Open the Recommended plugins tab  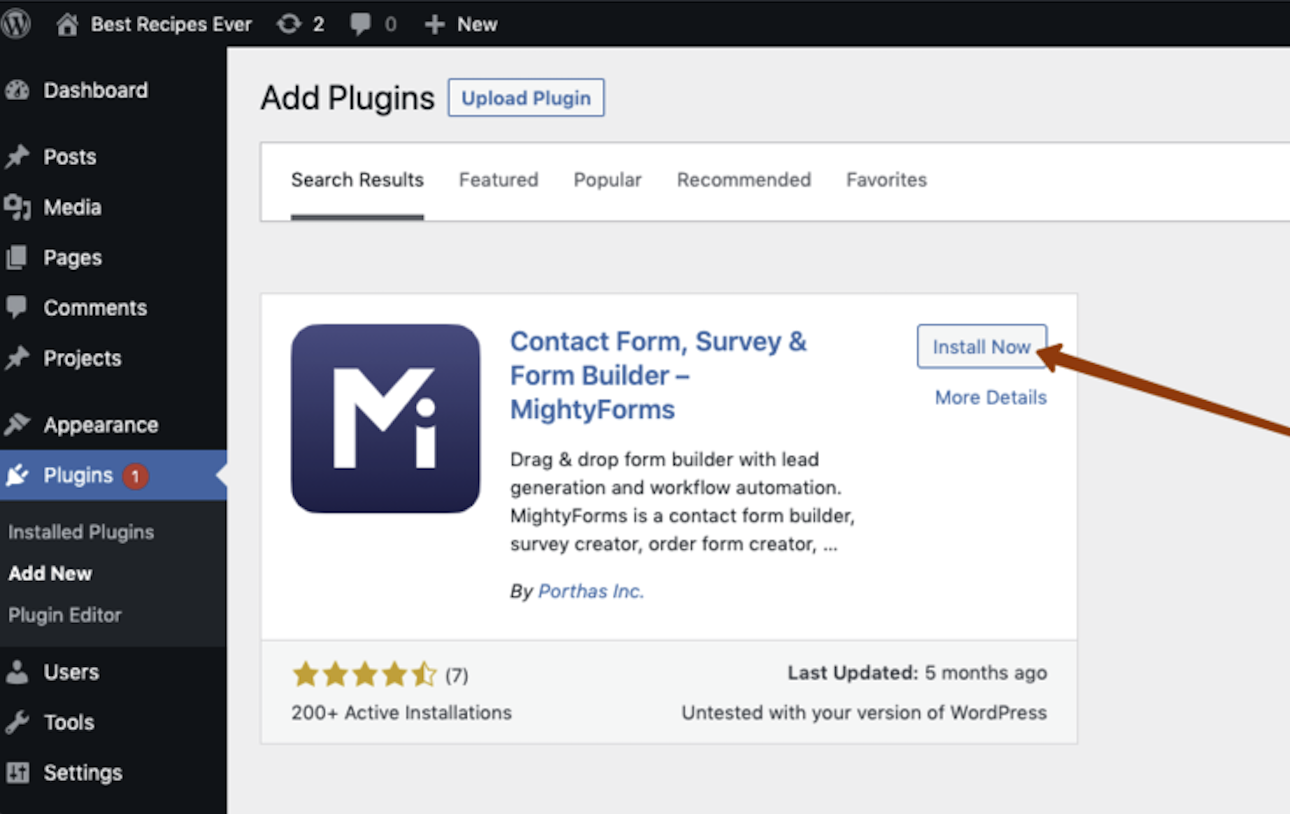click(x=743, y=180)
